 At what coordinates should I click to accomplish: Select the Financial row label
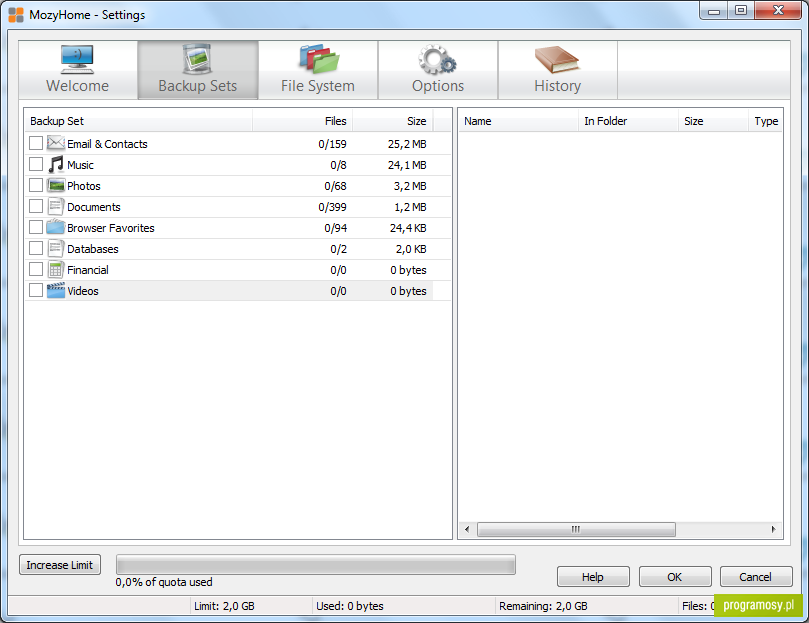(88, 270)
